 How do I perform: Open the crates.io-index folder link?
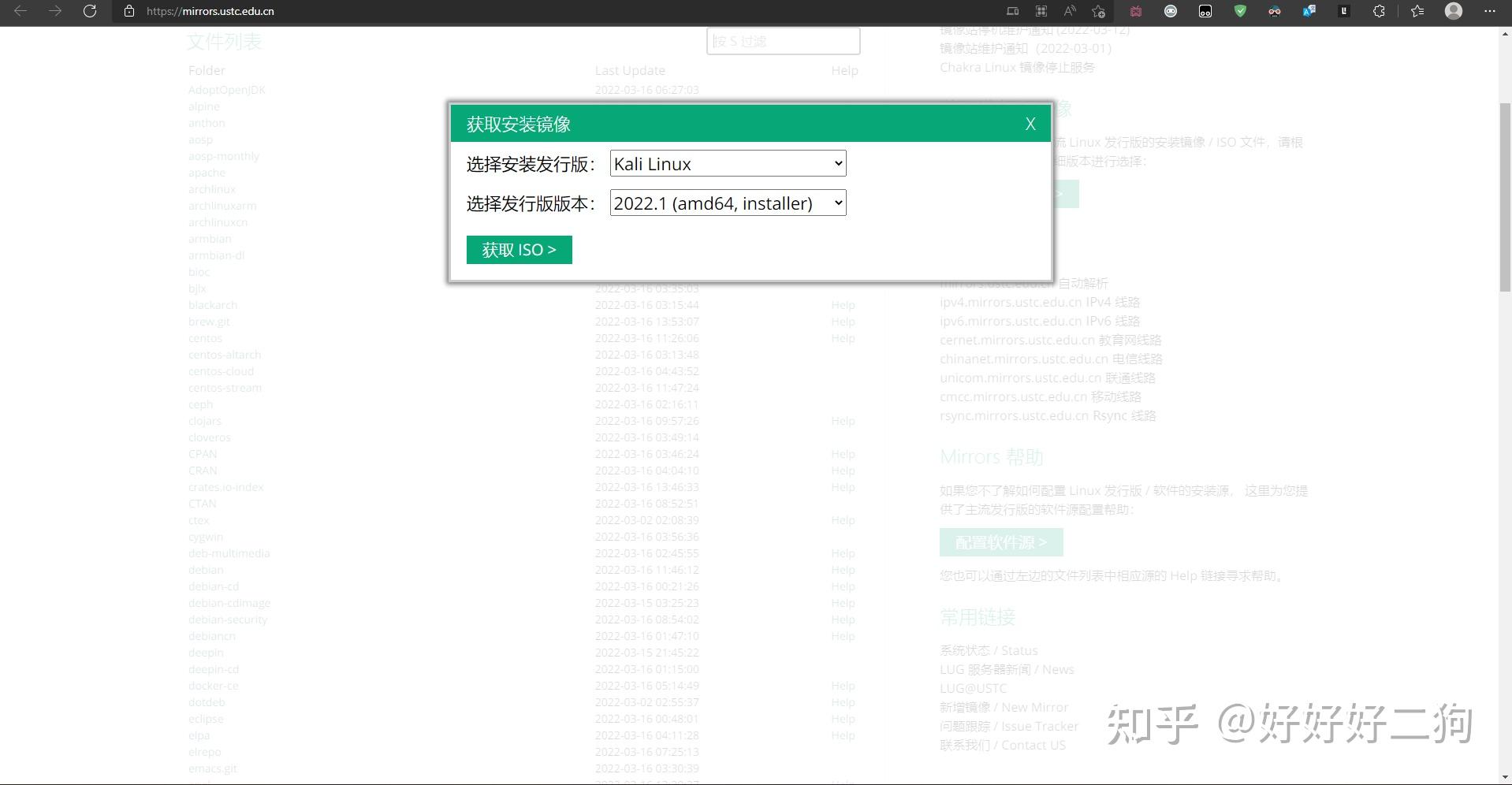pyautogui.click(x=226, y=487)
